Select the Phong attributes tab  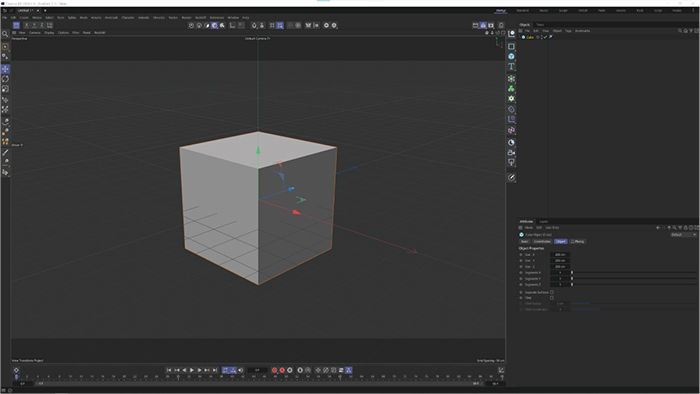tap(578, 241)
